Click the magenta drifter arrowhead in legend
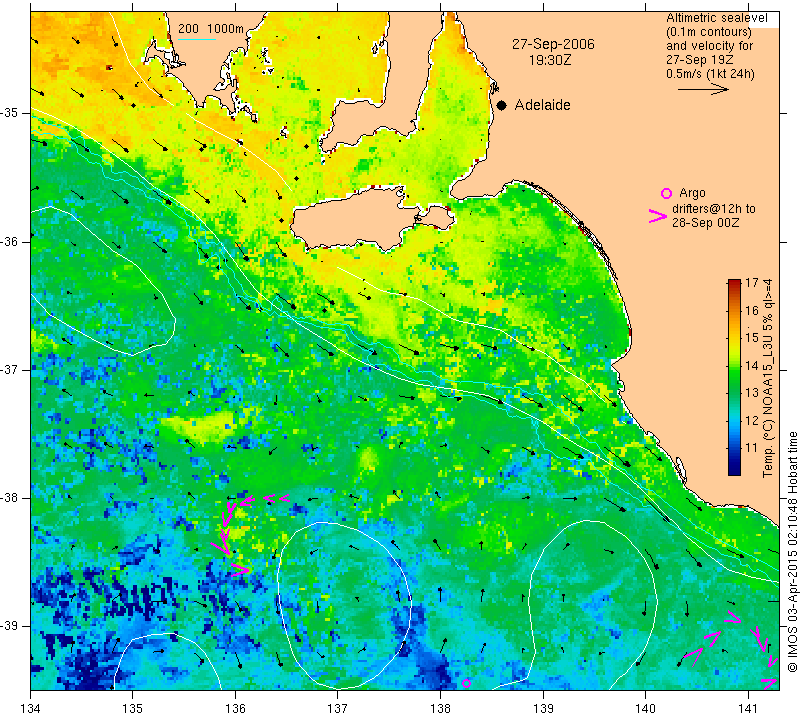 [x=658, y=216]
